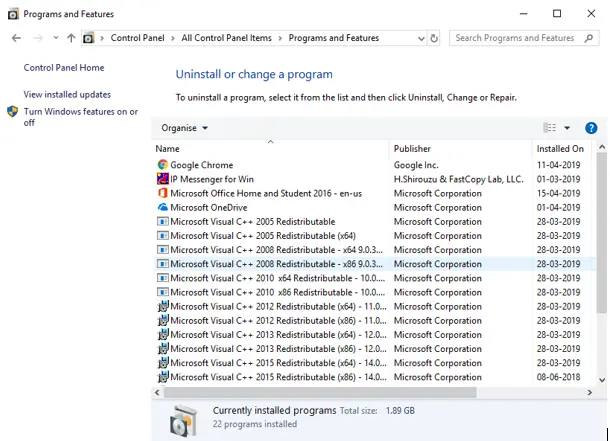
Task: Go back with the back arrow
Action: 16,38
